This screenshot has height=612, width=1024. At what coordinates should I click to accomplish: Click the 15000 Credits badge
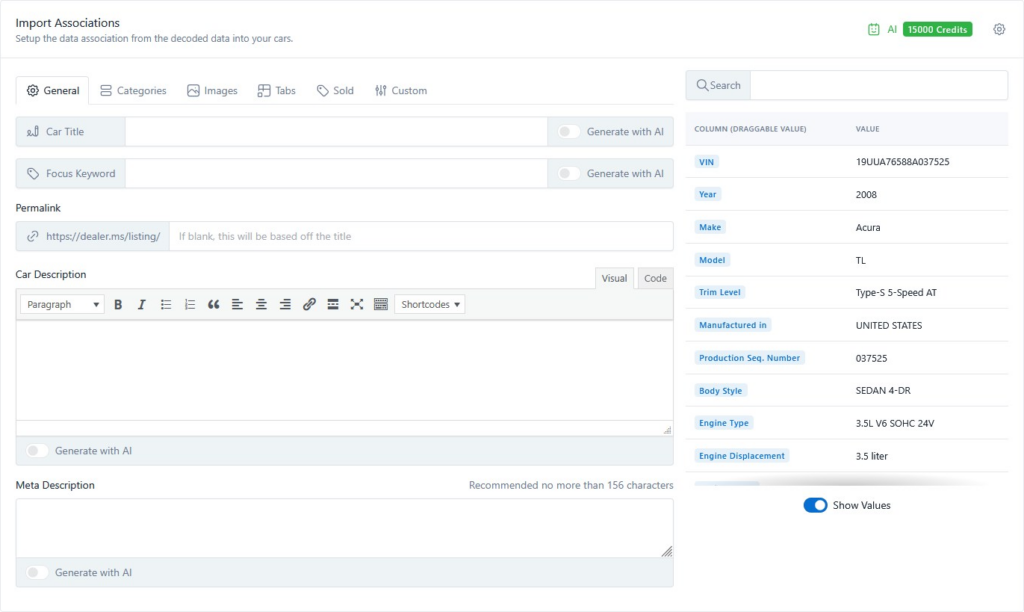[936, 29]
